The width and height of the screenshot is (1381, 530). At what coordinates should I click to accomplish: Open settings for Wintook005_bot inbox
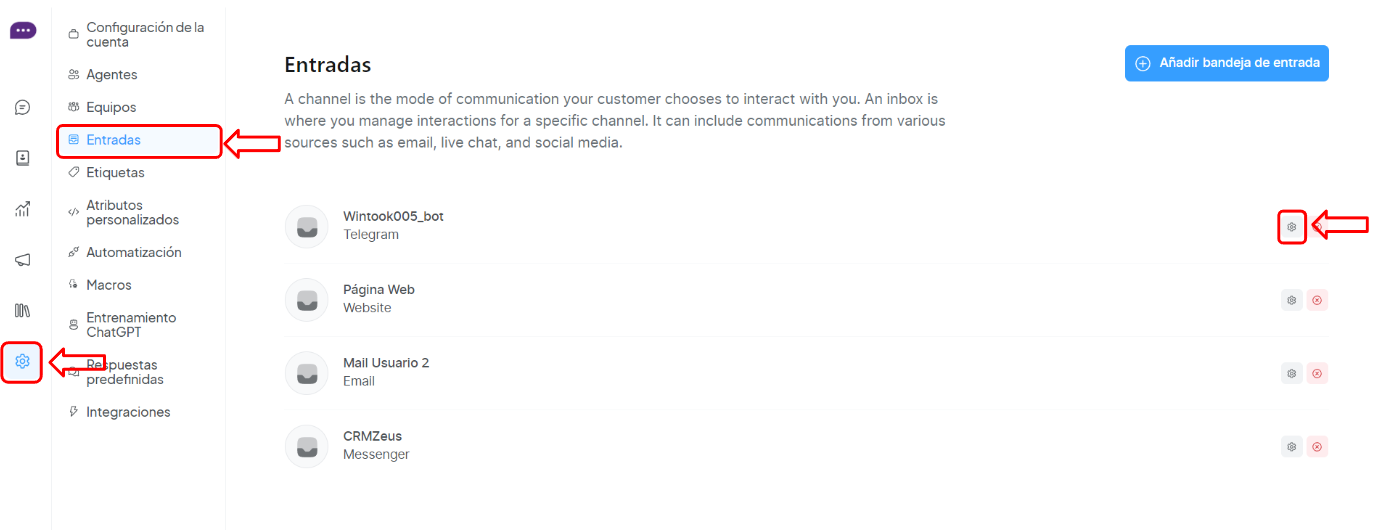coord(1292,227)
